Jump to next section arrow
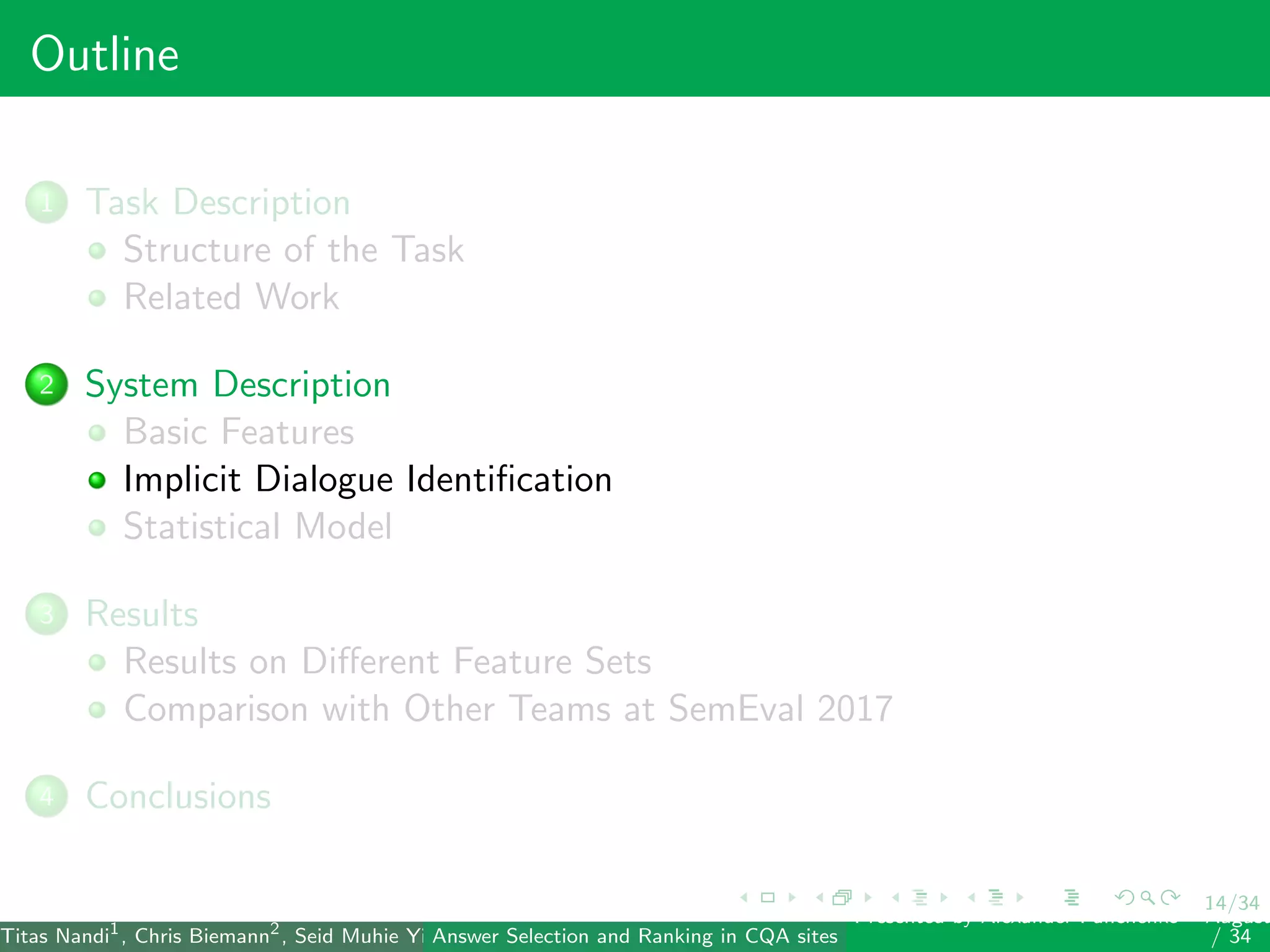Viewport: 1270px width, 952px height. (1019, 897)
